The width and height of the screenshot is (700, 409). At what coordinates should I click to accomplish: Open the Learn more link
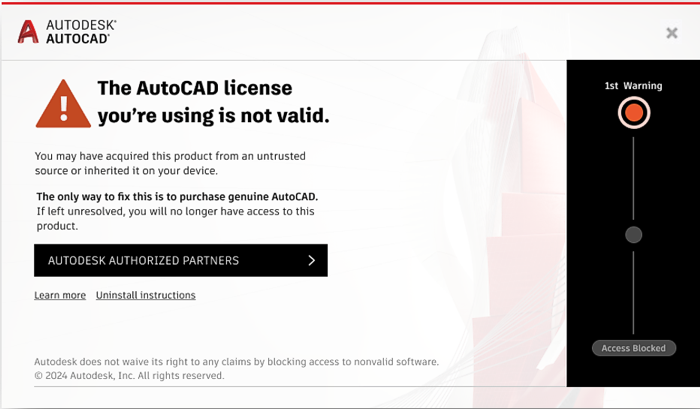pos(60,295)
